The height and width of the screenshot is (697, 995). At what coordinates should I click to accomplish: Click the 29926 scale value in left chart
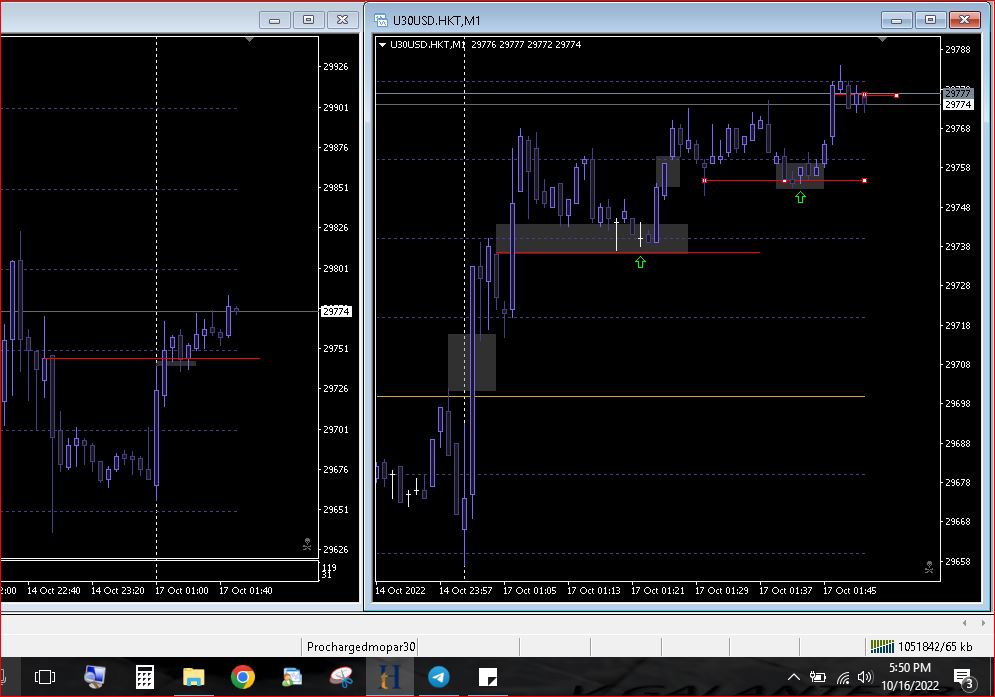336,67
